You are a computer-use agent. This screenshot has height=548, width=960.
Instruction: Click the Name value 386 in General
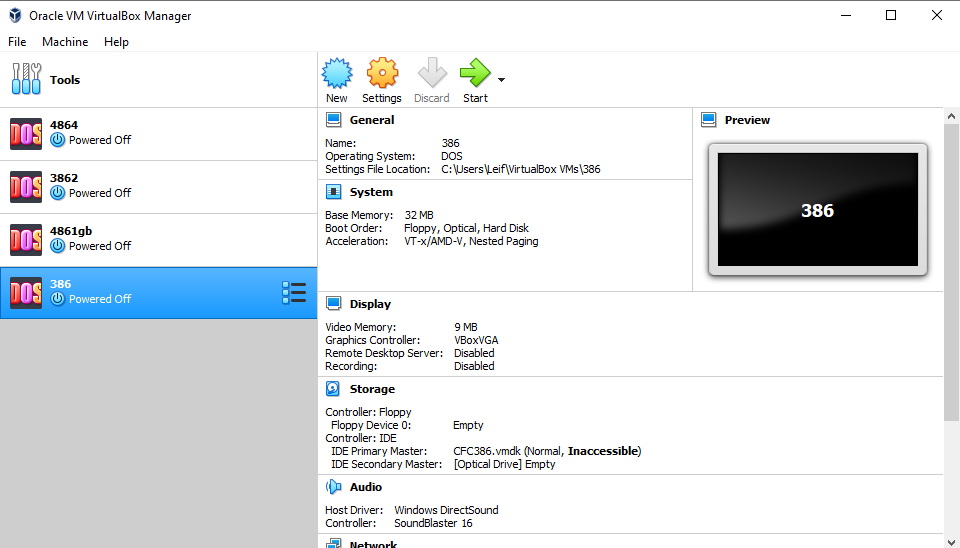450,143
